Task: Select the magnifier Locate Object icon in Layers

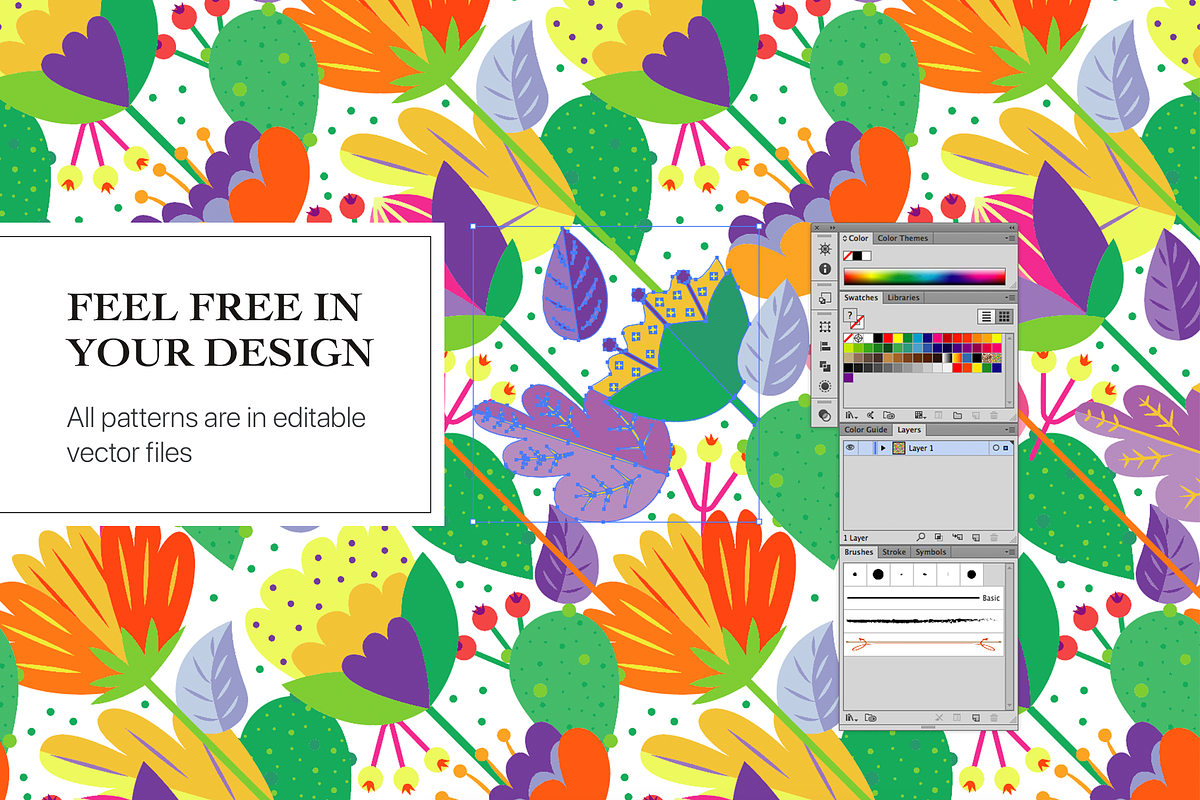Action: point(921,538)
